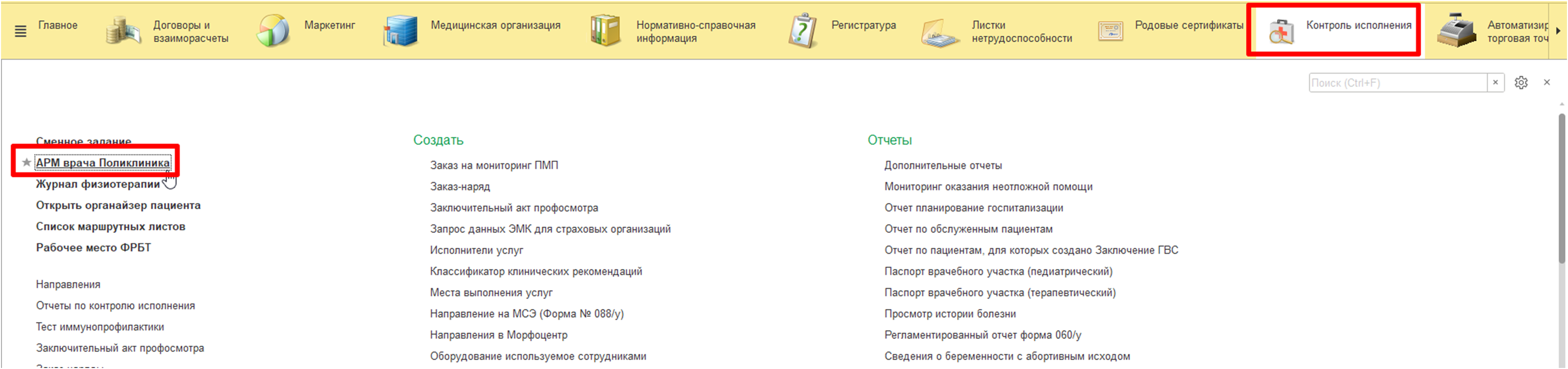Image resolution: width=1568 pixels, height=369 pixels.
Task: Click the clipboard question mark Регистратура icon
Action: [x=802, y=31]
